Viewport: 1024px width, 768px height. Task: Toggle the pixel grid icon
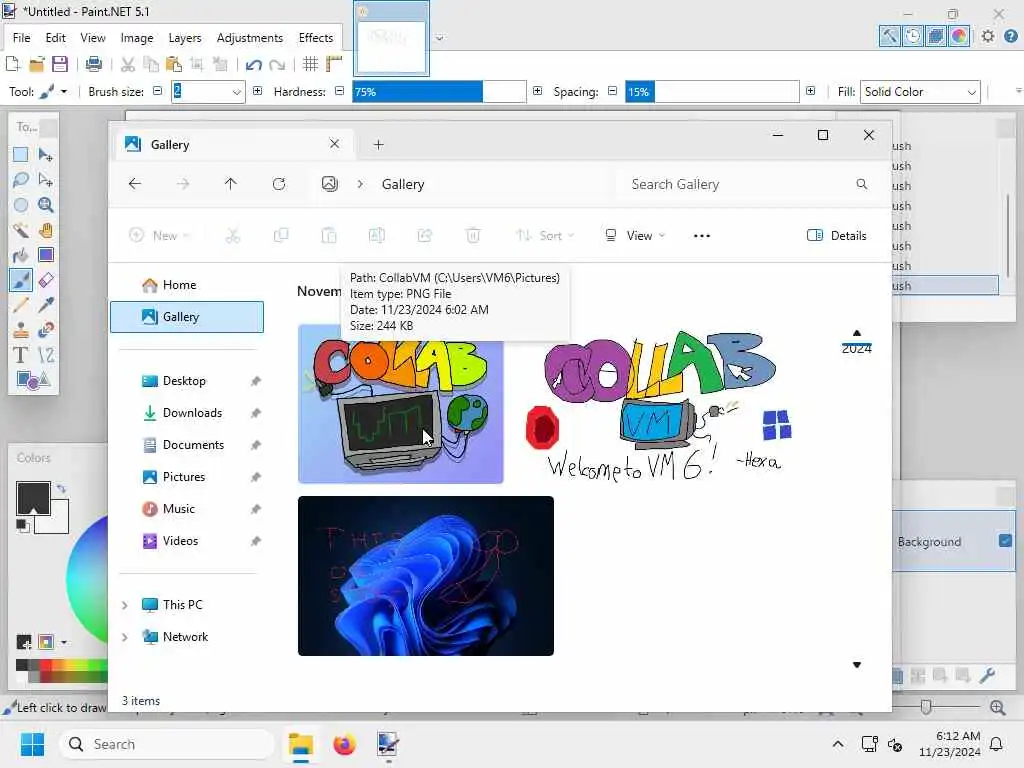pos(310,64)
